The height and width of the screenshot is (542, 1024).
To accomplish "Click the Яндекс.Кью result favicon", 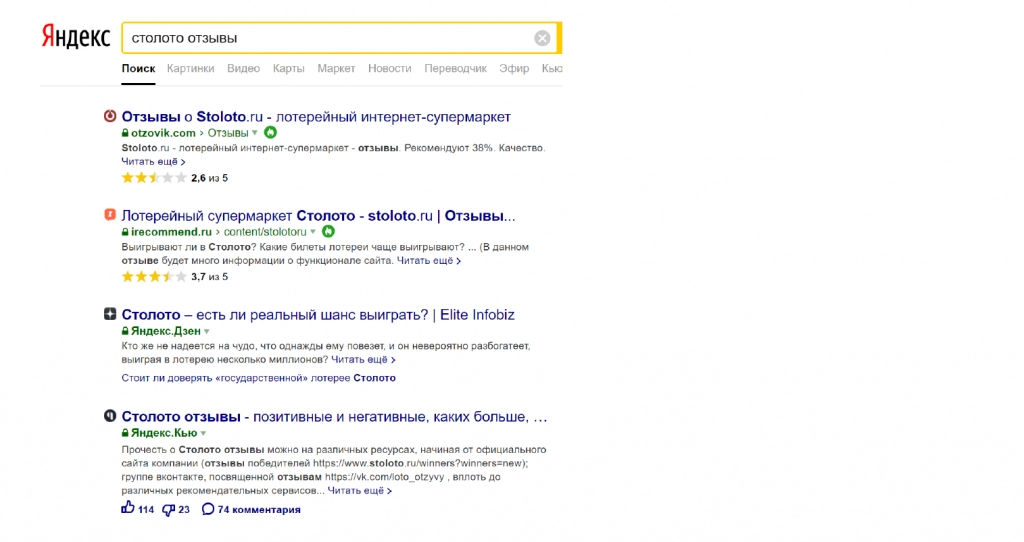I will (110, 416).
